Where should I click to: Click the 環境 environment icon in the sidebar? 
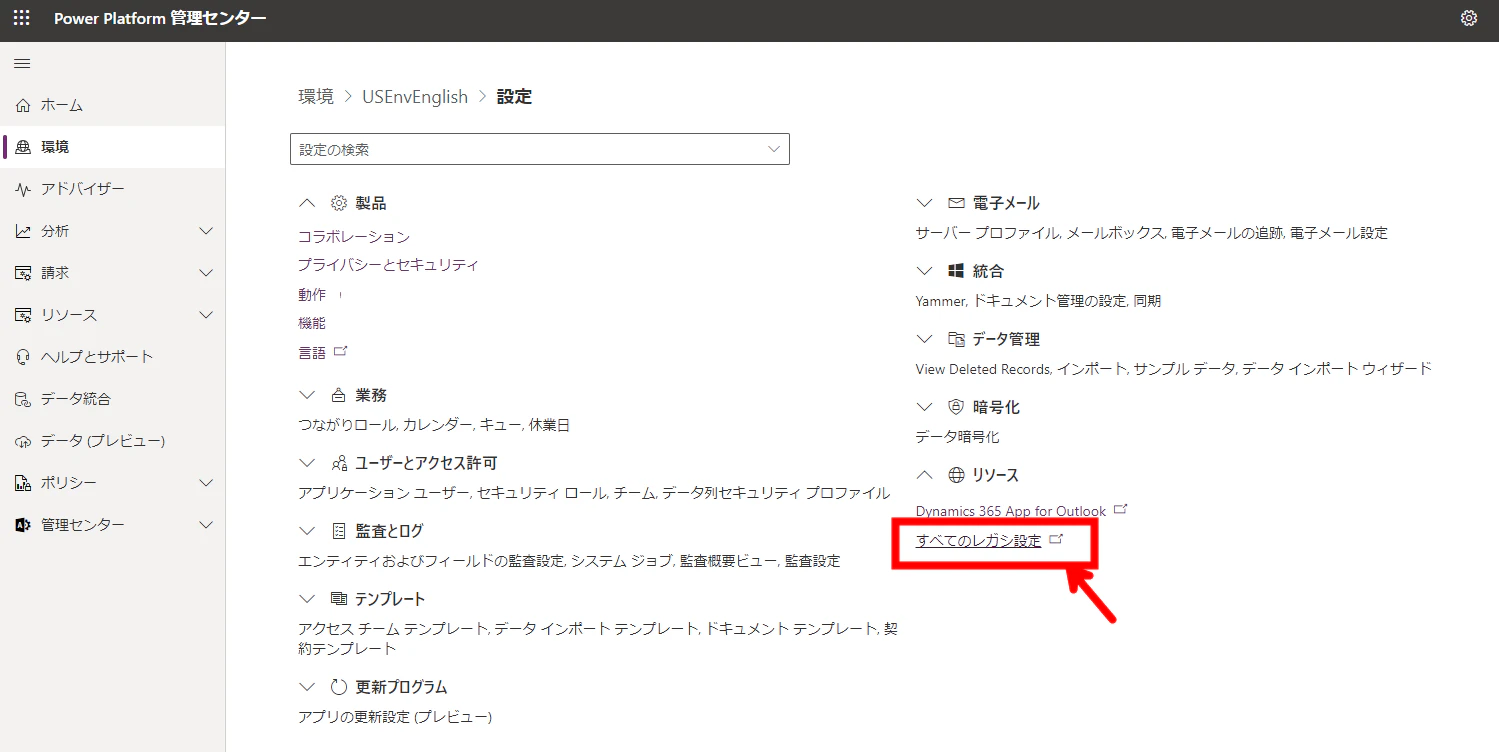pos(23,147)
